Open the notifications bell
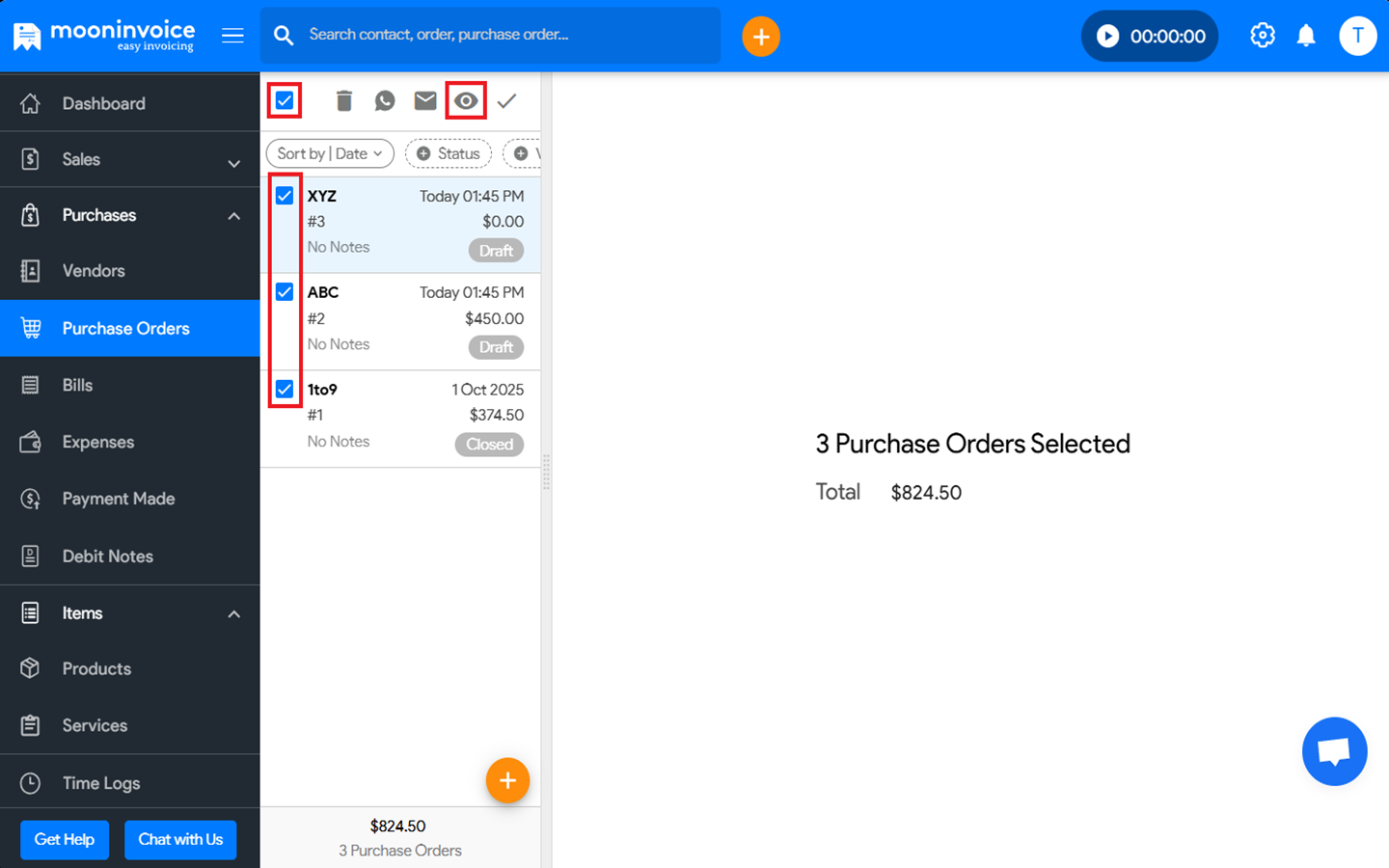1389x868 pixels. pyautogui.click(x=1306, y=37)
